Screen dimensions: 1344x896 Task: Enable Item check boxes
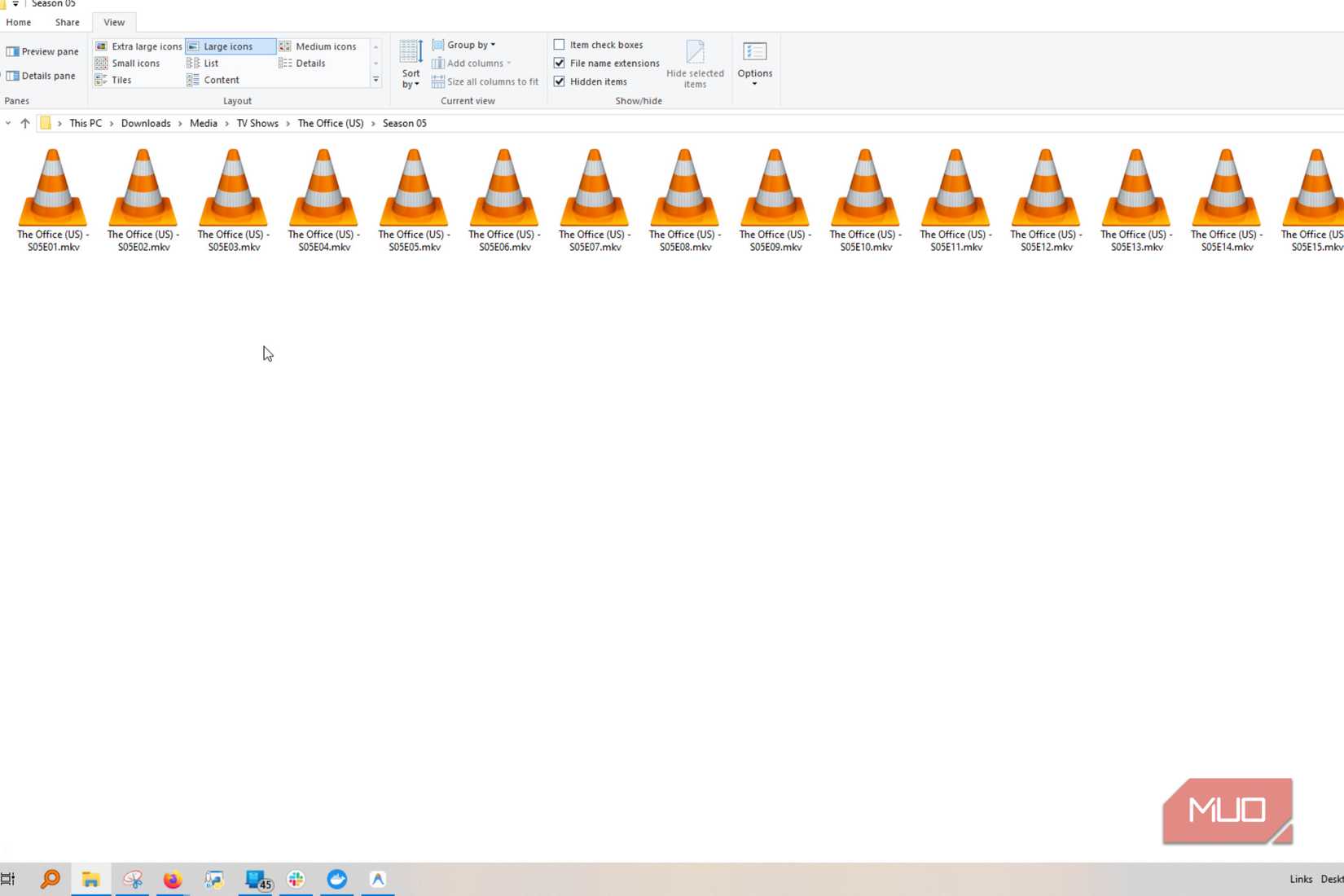click(x=599, y=45)
